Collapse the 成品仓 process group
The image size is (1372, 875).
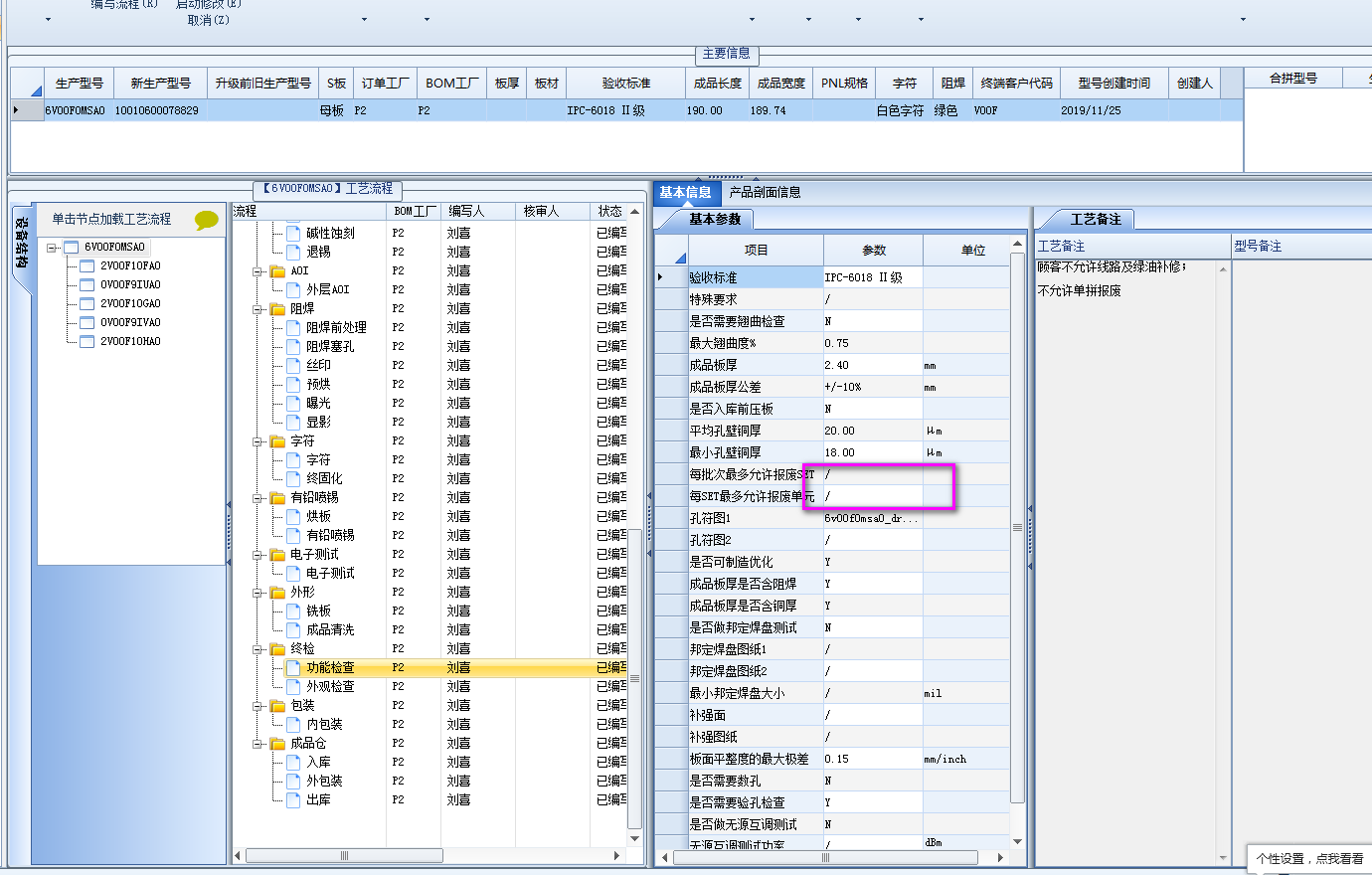tap(257, 743)
